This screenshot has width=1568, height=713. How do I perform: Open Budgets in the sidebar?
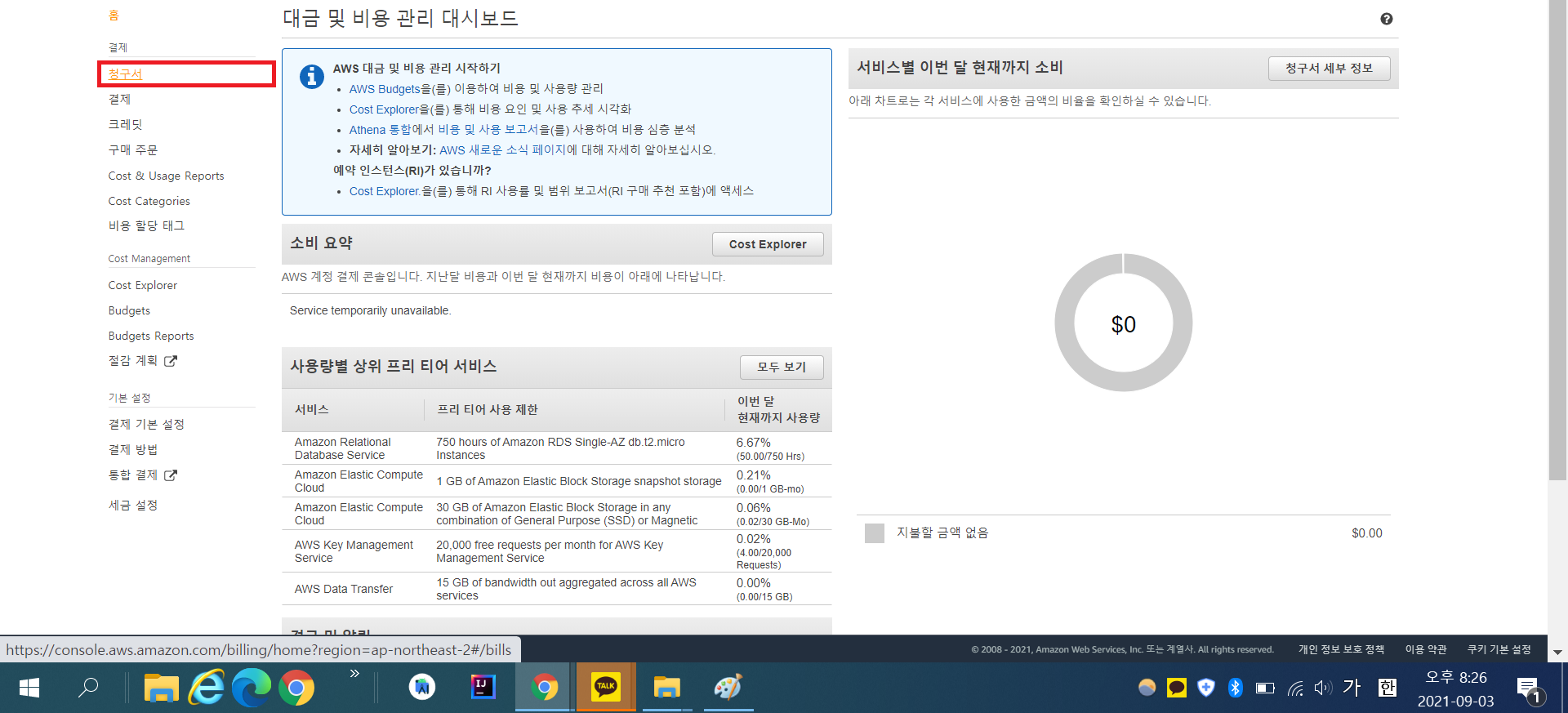coord(129,310)
